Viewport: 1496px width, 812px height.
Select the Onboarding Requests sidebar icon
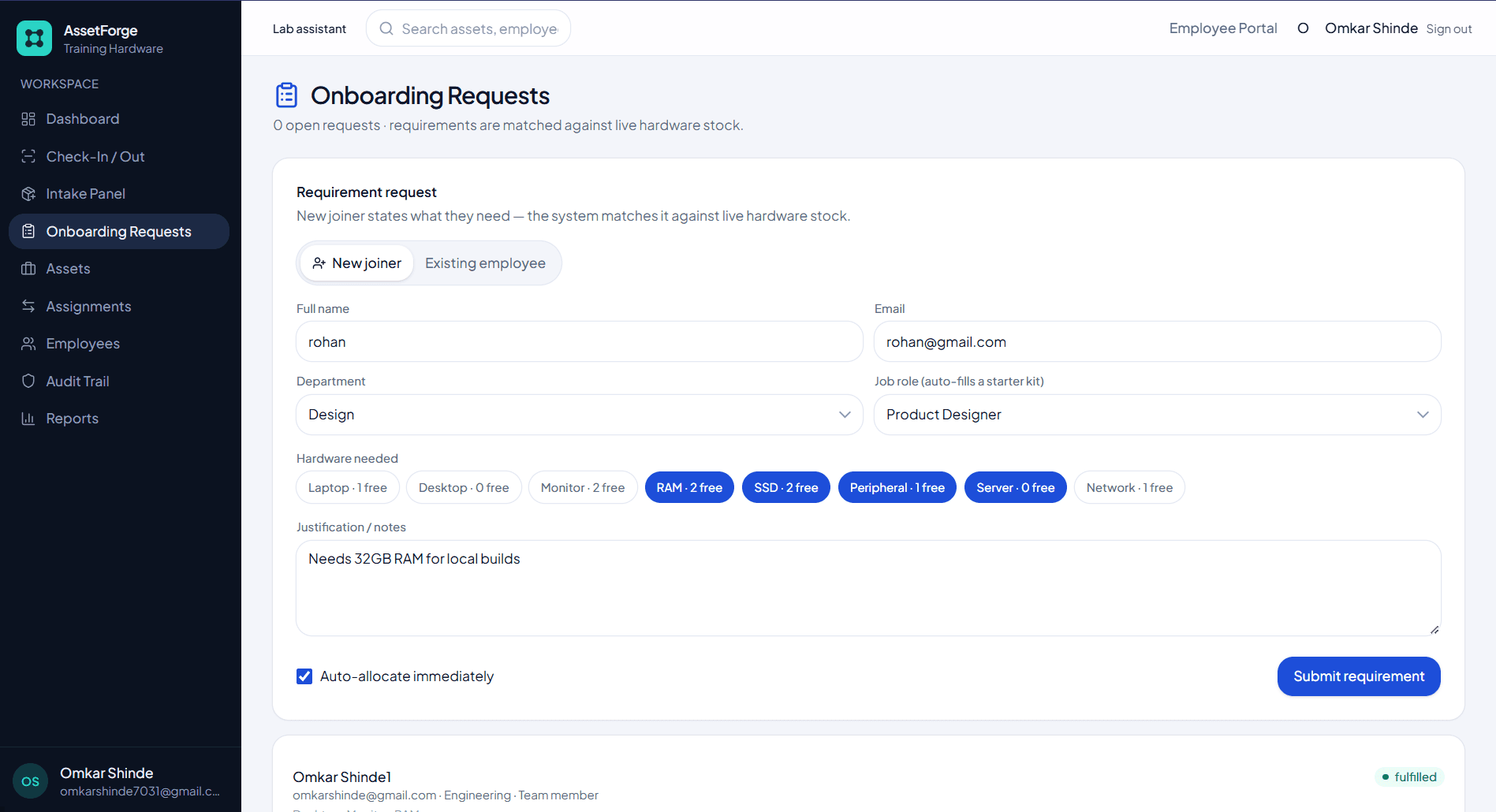[x=28, y=231]
